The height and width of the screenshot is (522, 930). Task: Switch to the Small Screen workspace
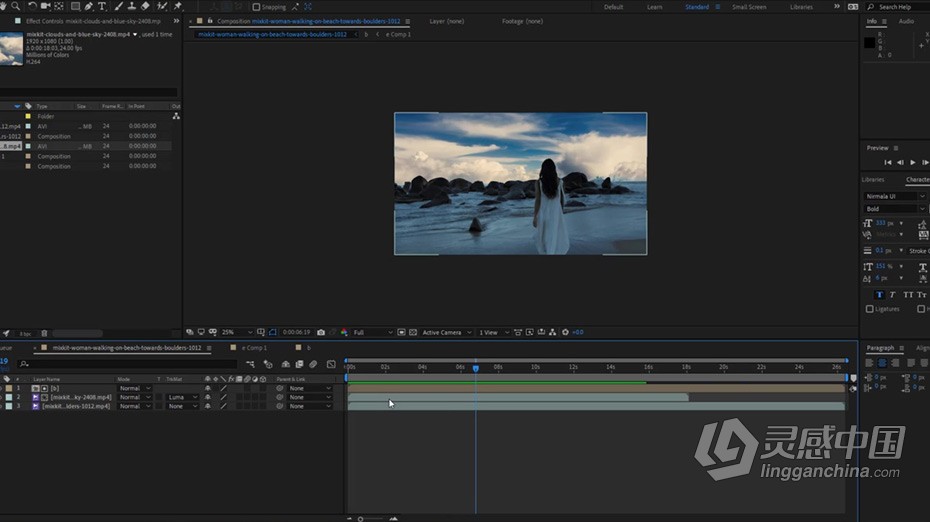click(x=749, y=7)
